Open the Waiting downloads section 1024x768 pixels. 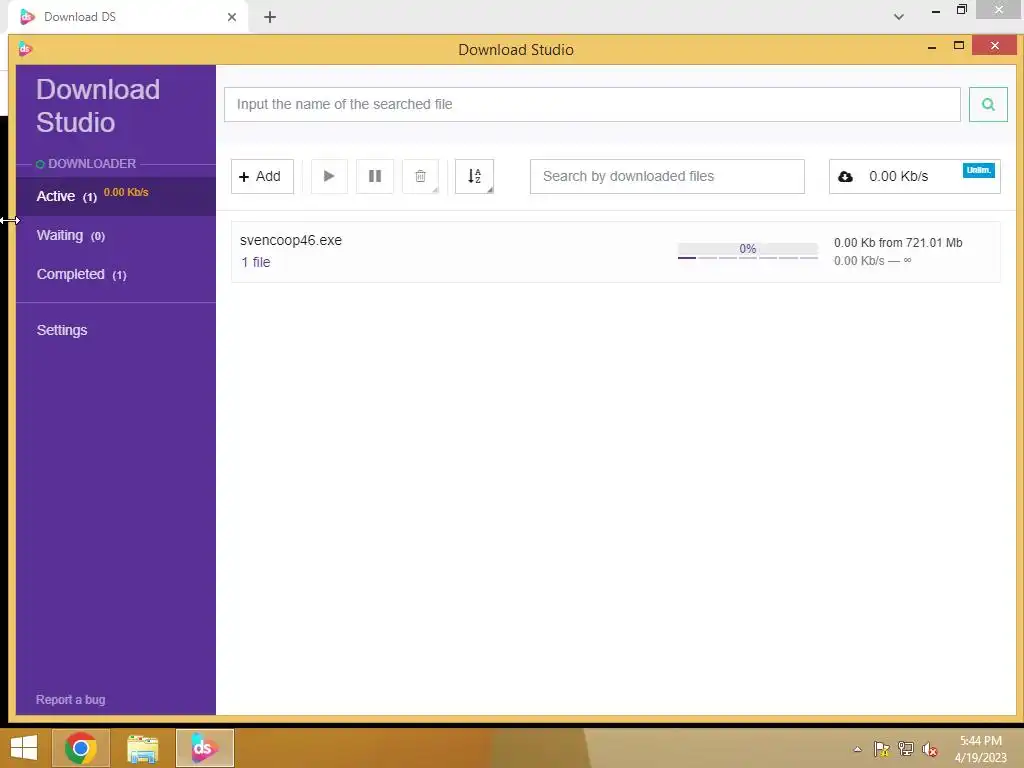pyautogui.click(x=116, y=235)
